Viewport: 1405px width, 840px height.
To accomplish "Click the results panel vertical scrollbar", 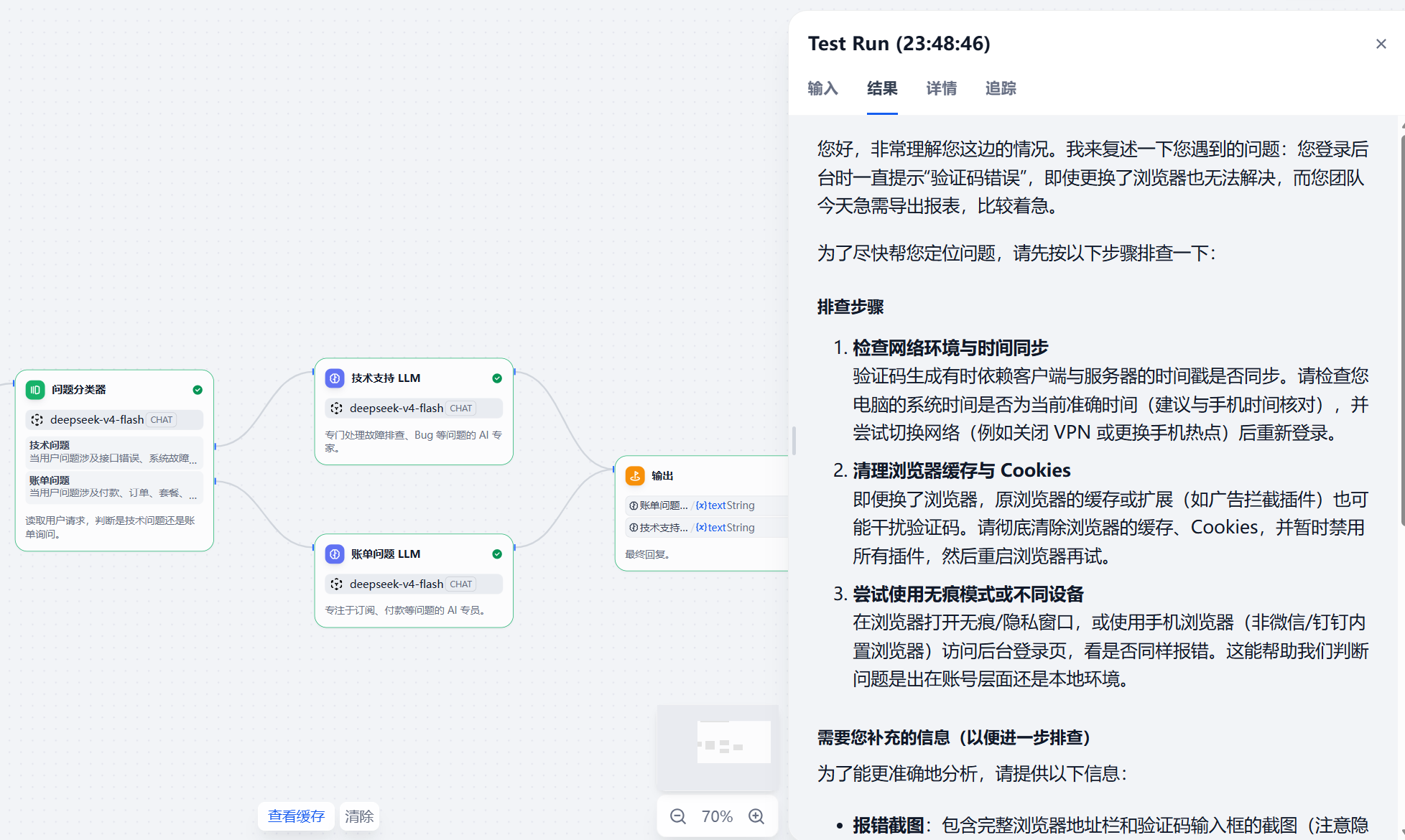I will pos(1401,330).
